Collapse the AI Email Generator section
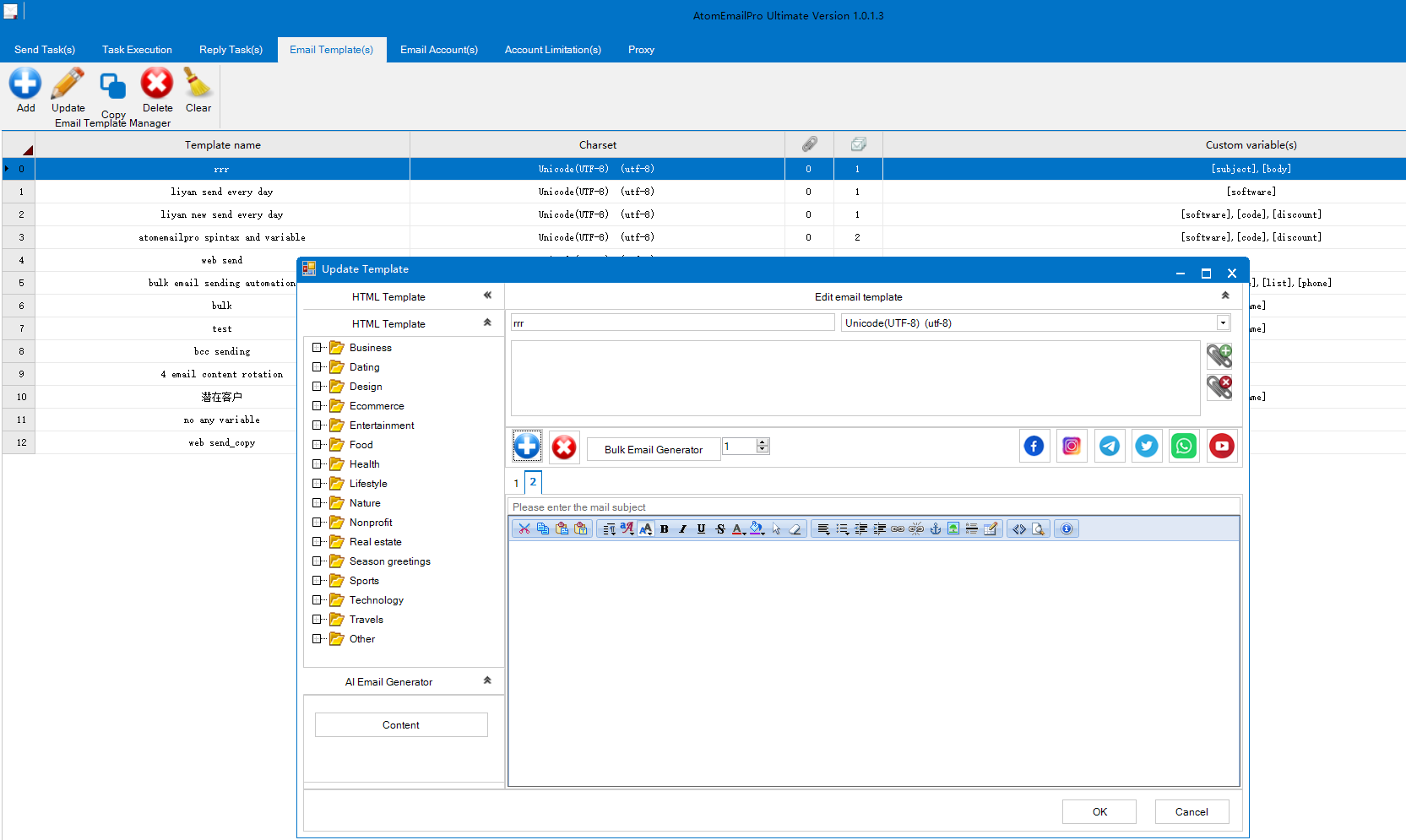This screenshot has width=1406, height=840. coord(487,680)
